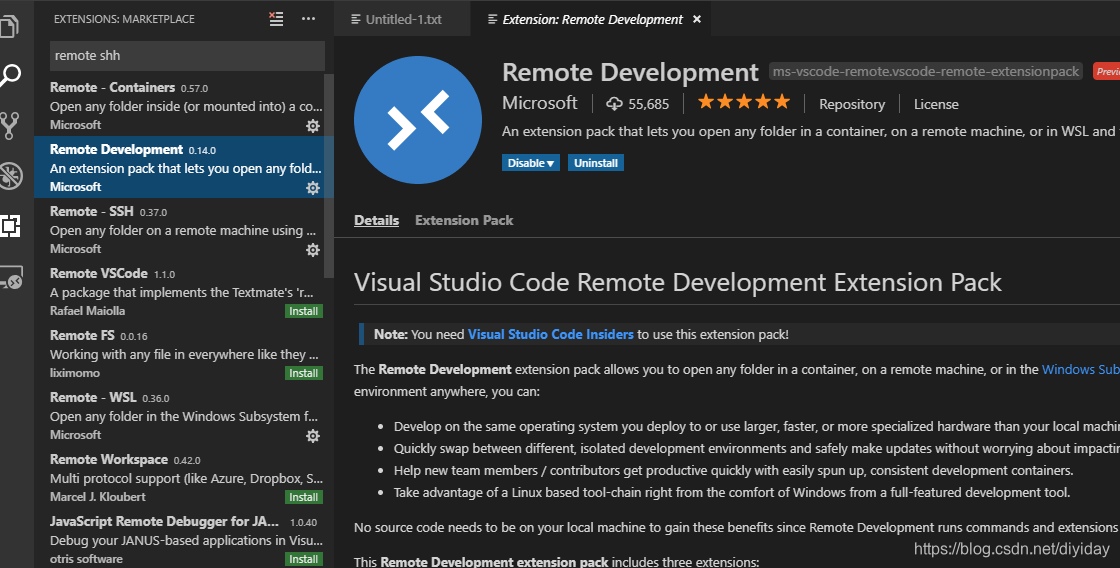
Task: Click the Remote Development extension logo
Action: pyautogui.click(x=418, y=120)
